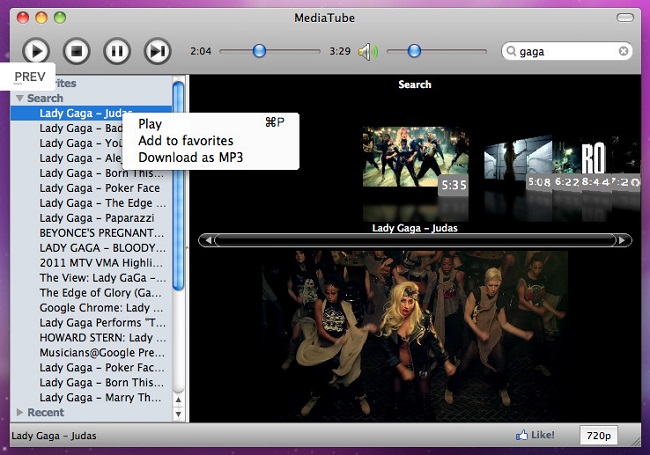Select Musicians@Google Pre... row
Viewport: 650px width, 455px height.
[91, 352]
